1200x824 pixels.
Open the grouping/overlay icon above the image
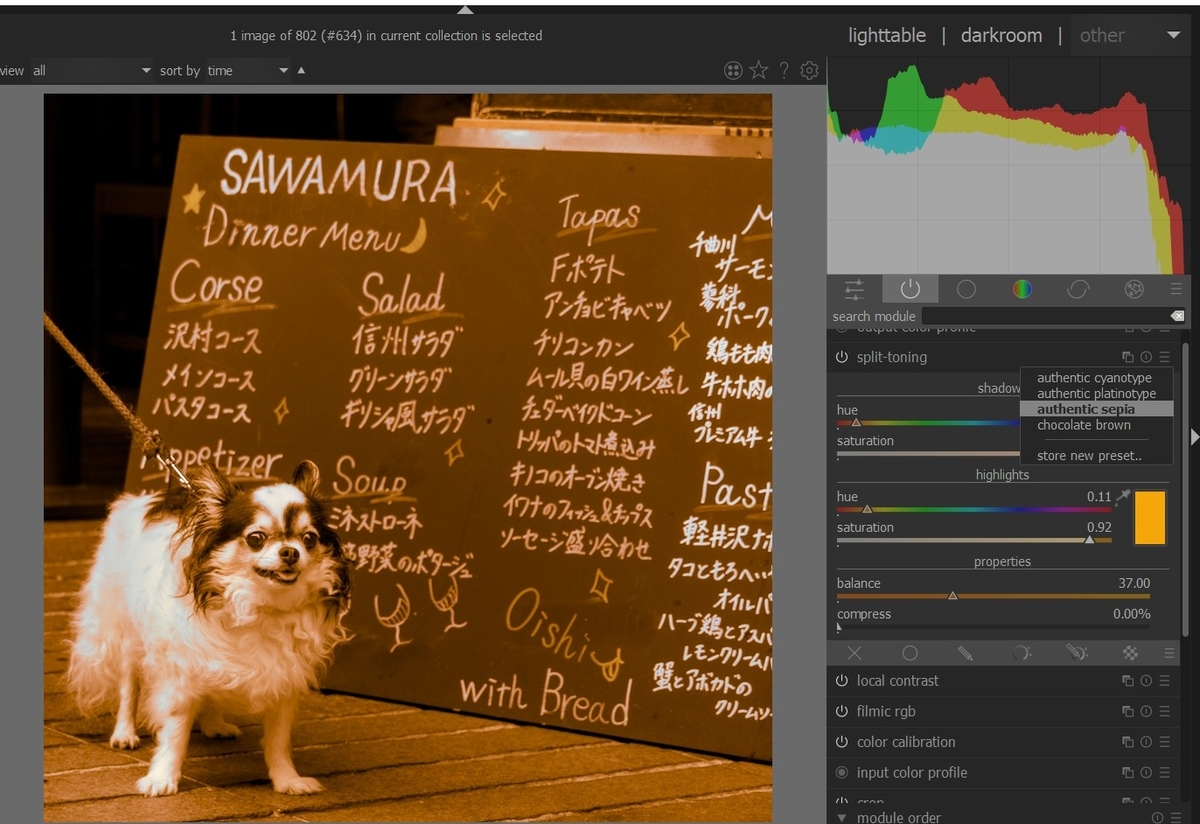(733, 70)
